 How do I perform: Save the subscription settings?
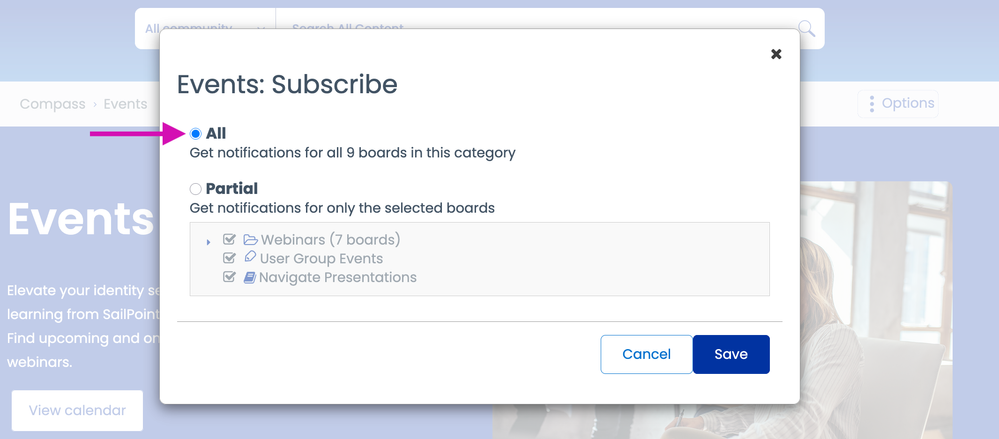(x=731, y=354)
